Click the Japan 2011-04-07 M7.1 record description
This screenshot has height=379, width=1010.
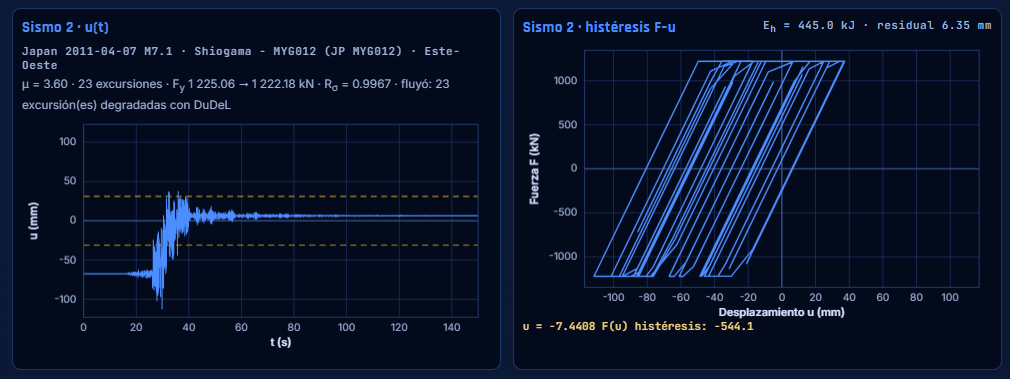click(241, 58)
